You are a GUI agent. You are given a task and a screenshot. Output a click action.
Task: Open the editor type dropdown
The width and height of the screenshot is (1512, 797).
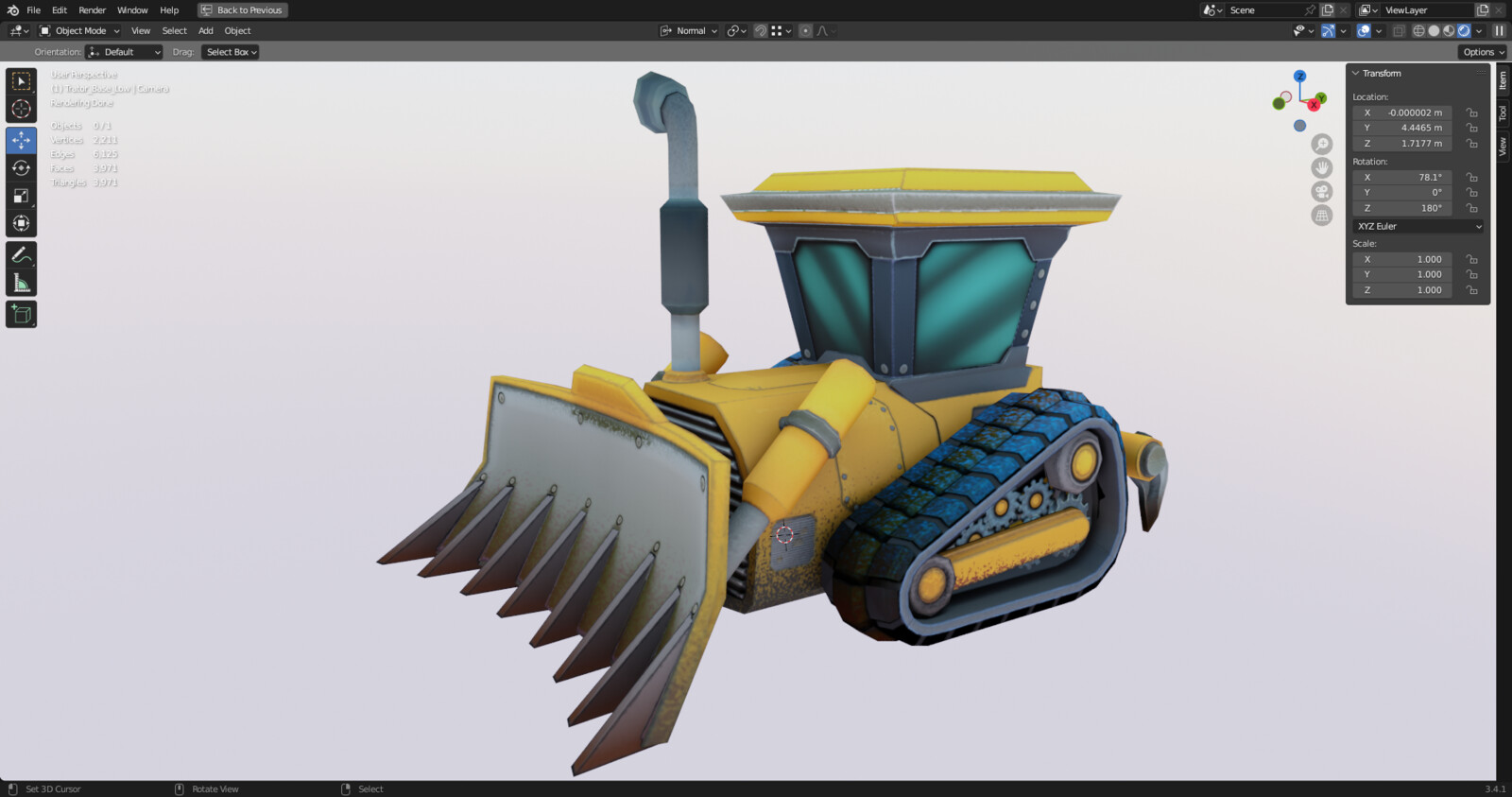[x=19, y=31]
